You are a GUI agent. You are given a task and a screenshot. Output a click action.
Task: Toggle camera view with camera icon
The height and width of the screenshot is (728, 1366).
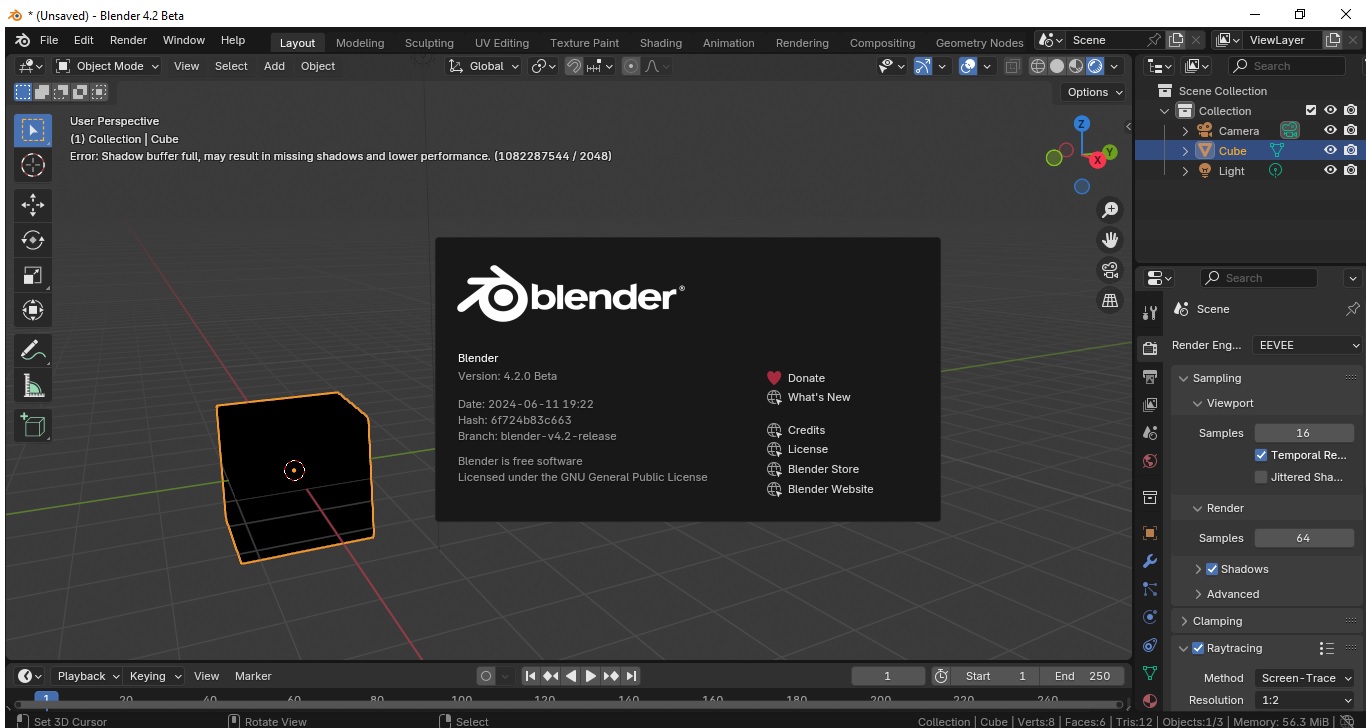1110,270
